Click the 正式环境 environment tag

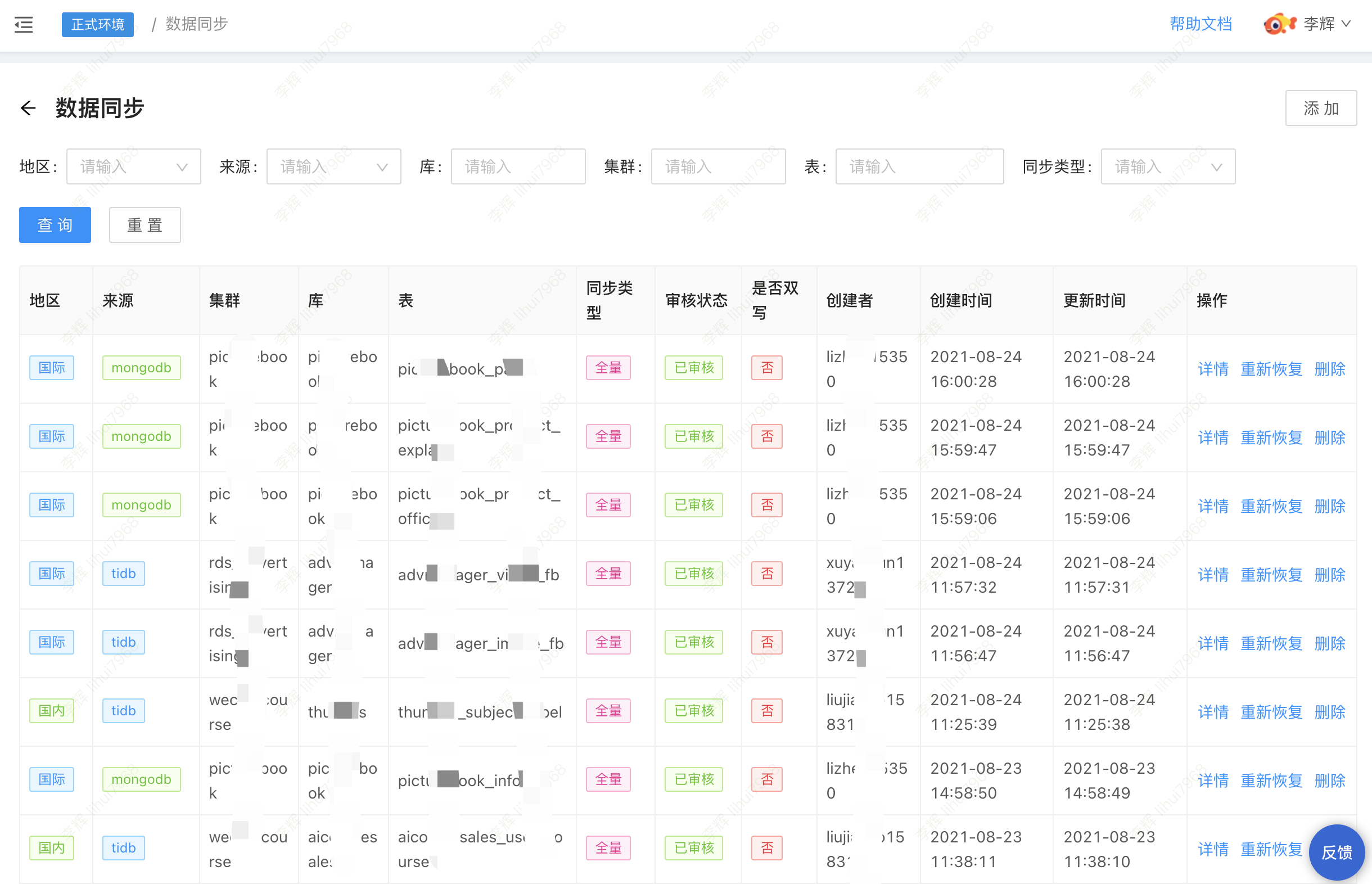97,25
